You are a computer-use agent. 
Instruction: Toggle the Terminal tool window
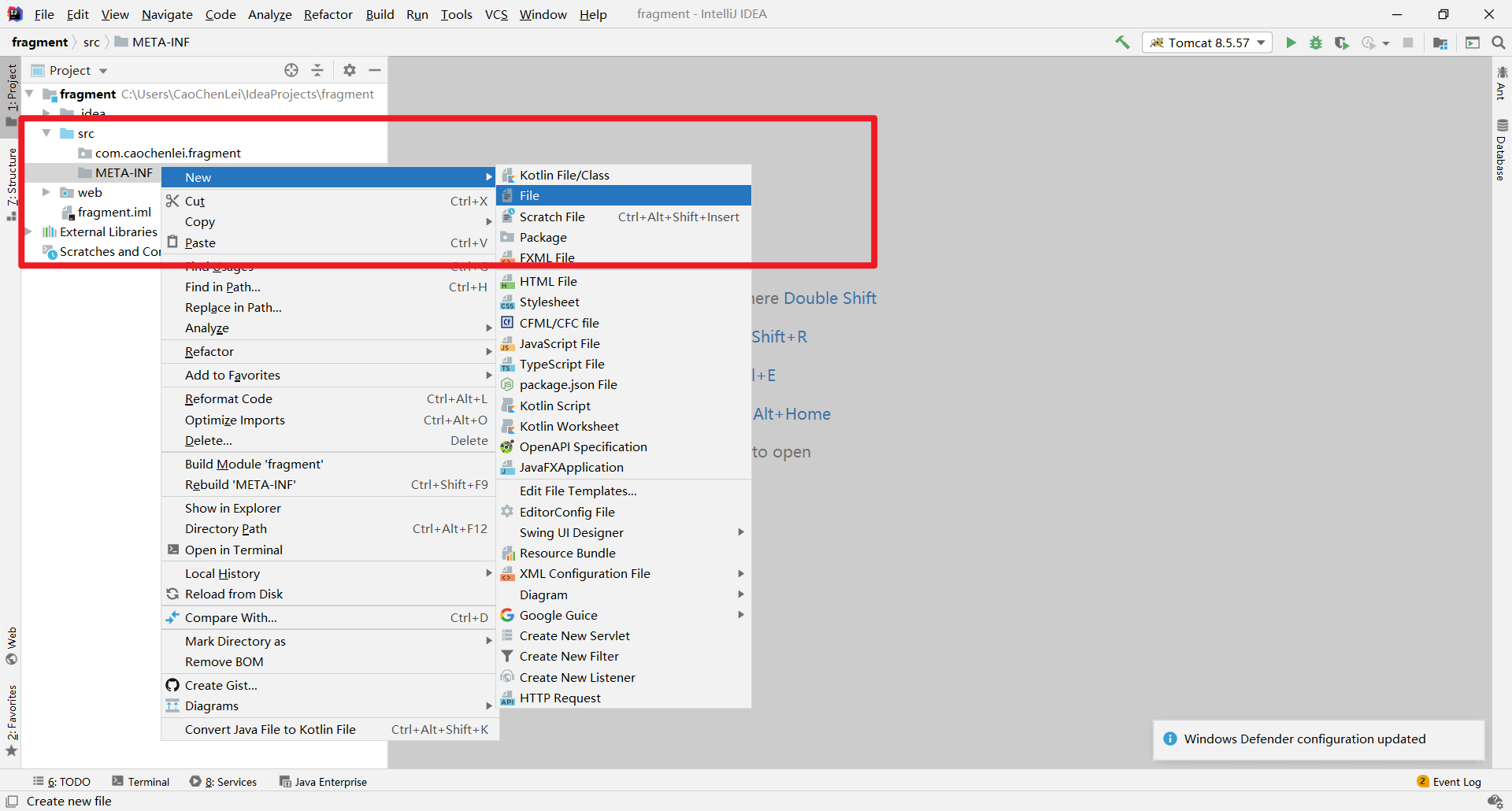tap(141, 782)
